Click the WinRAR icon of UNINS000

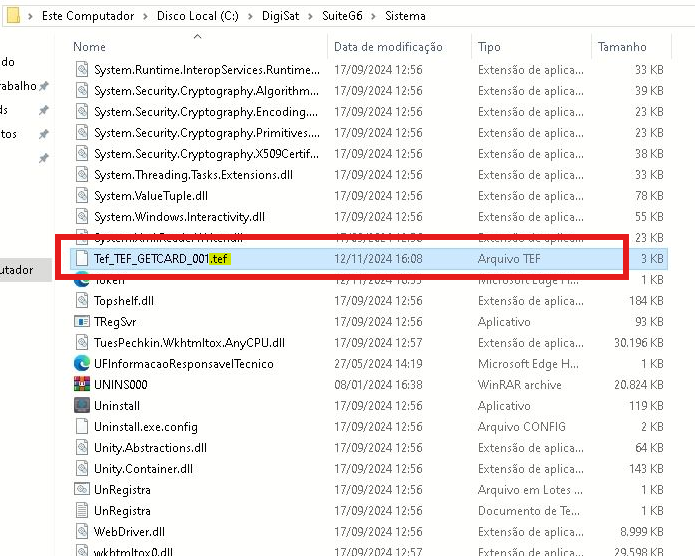82,385
